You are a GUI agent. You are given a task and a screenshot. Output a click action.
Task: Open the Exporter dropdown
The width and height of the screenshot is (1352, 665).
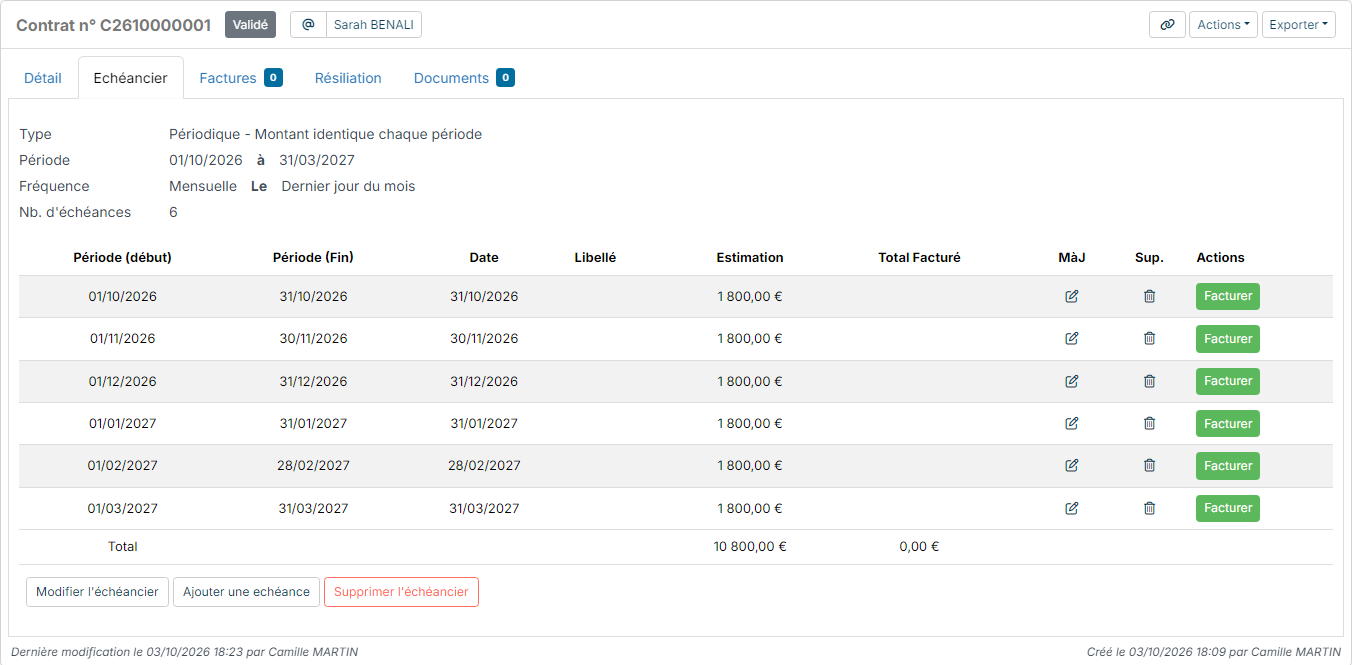[1299, 25]
